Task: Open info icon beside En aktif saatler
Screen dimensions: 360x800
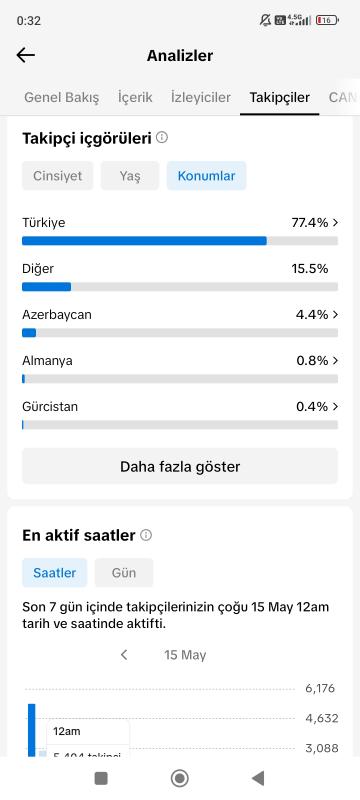Action: (146, 535)
